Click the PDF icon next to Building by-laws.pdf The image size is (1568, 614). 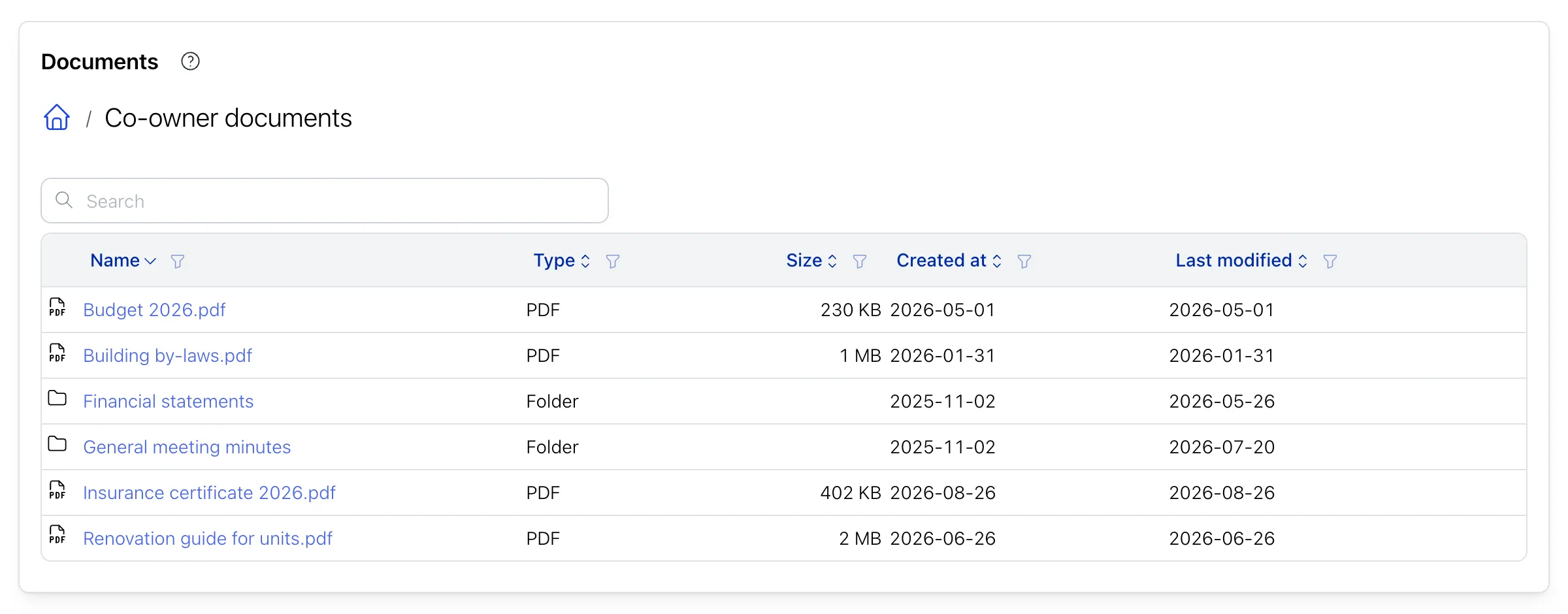tap(57, 353)
